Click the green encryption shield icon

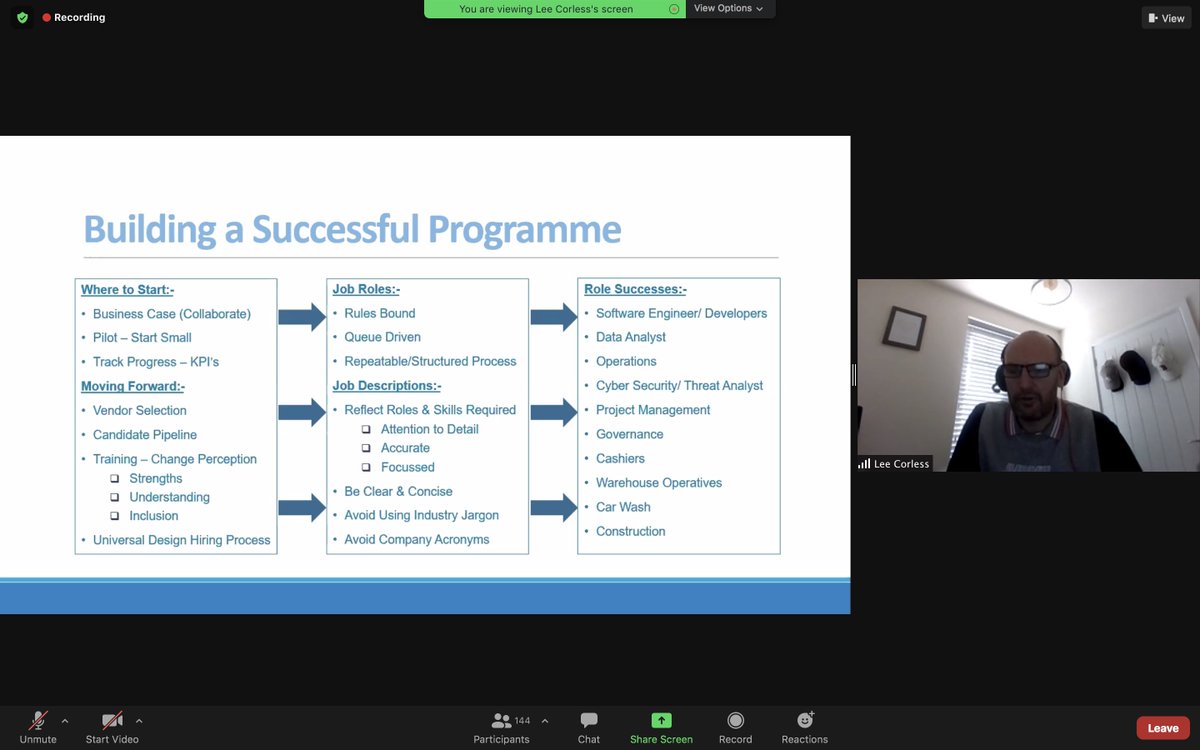click(x=22, y=18)
